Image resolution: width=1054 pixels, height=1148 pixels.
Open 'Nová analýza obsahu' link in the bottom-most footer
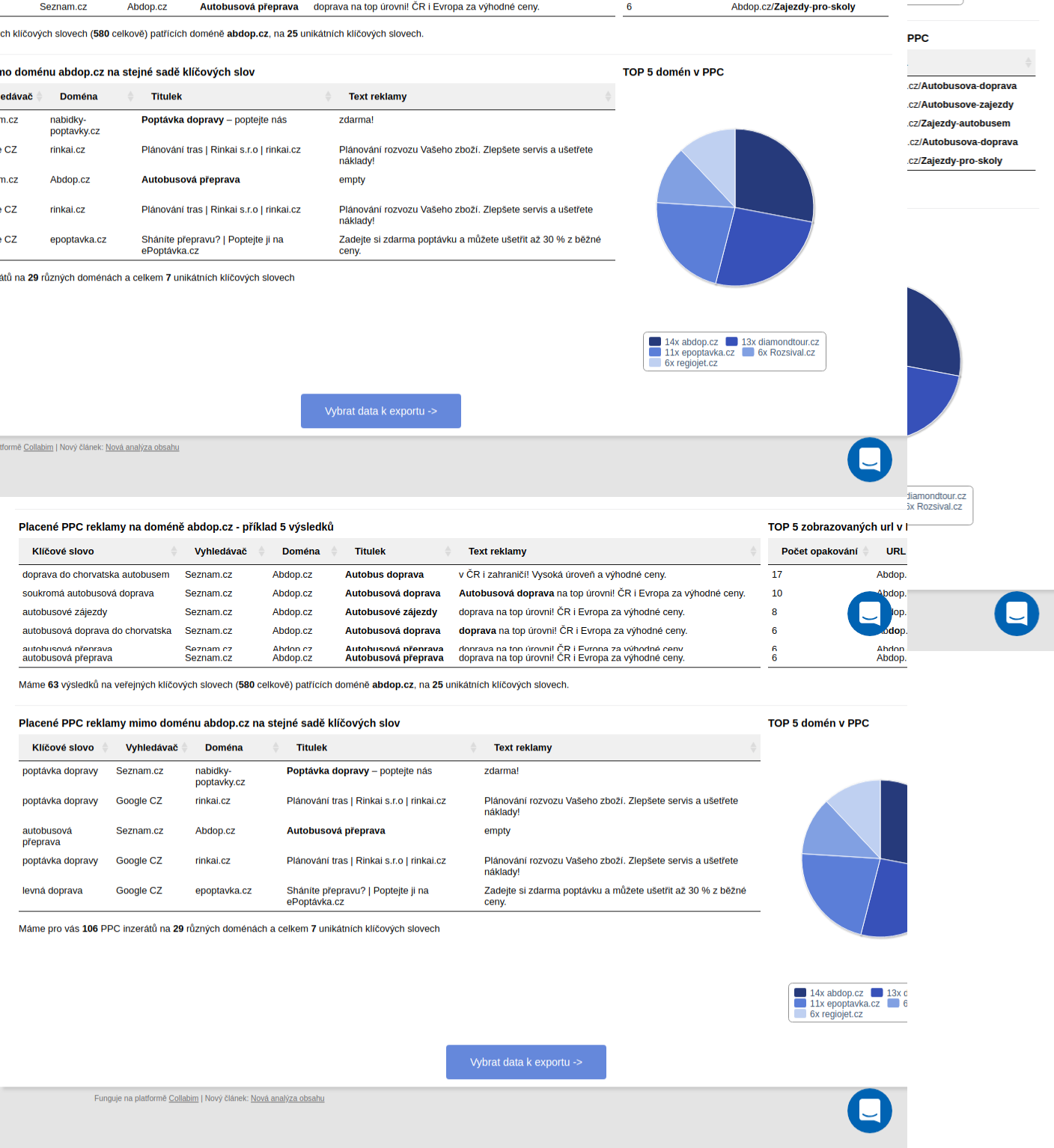click(287, 1099)
